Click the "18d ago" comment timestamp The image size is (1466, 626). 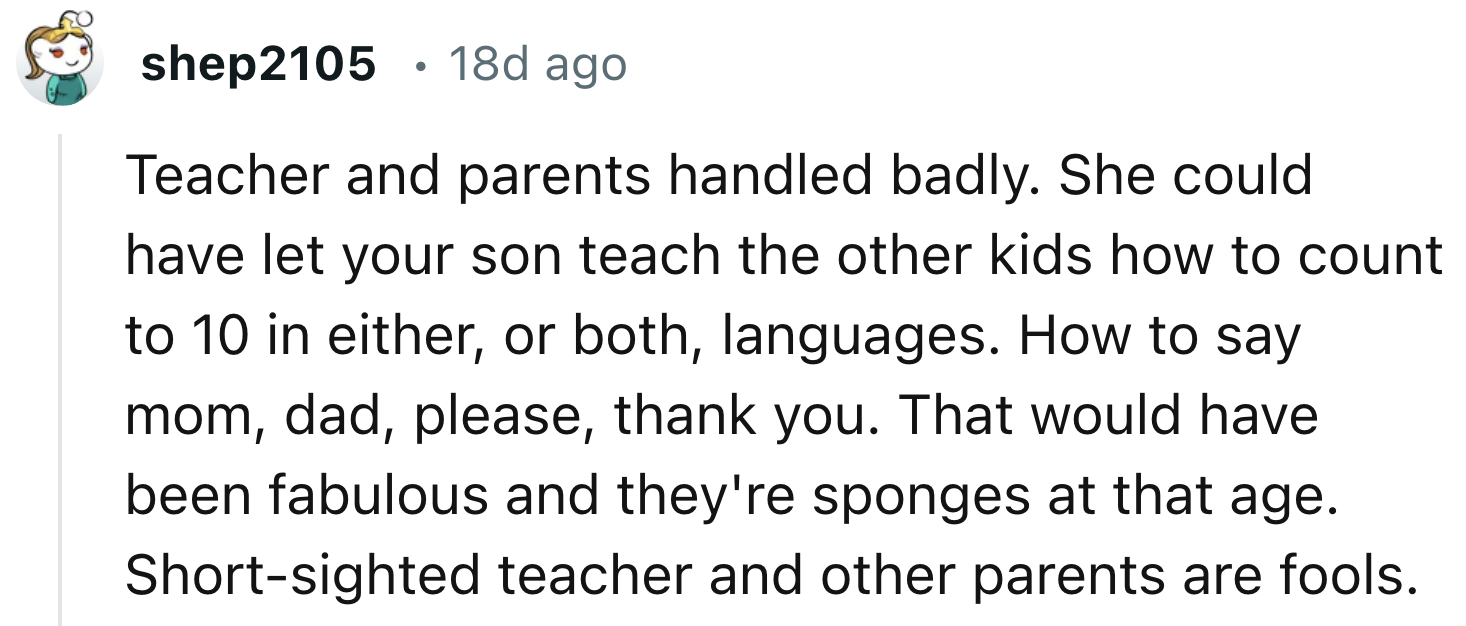point(538,65)
